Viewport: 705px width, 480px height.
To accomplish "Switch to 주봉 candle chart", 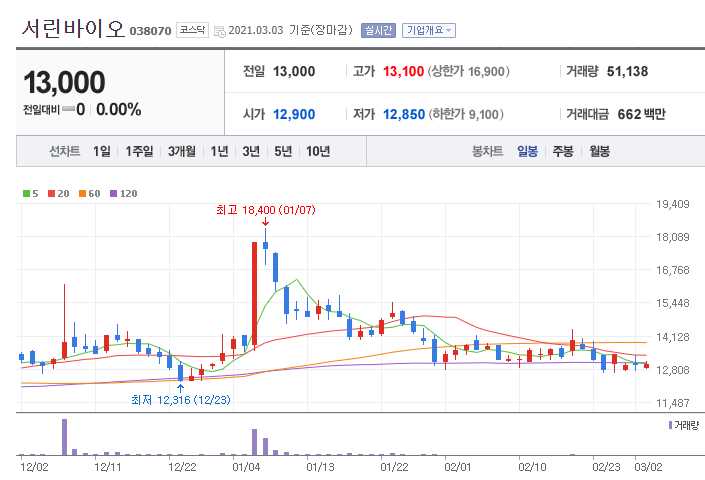I will pyautogui.click(x=563, y=151).
